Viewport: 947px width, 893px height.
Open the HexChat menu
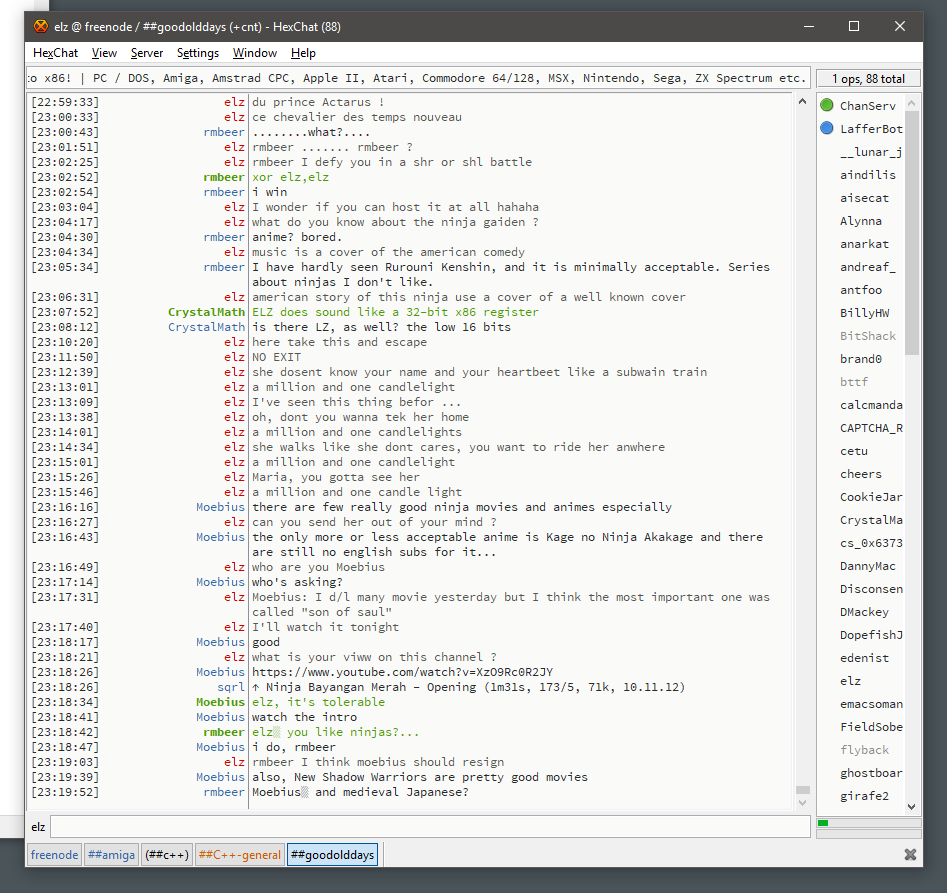(56, 53)
